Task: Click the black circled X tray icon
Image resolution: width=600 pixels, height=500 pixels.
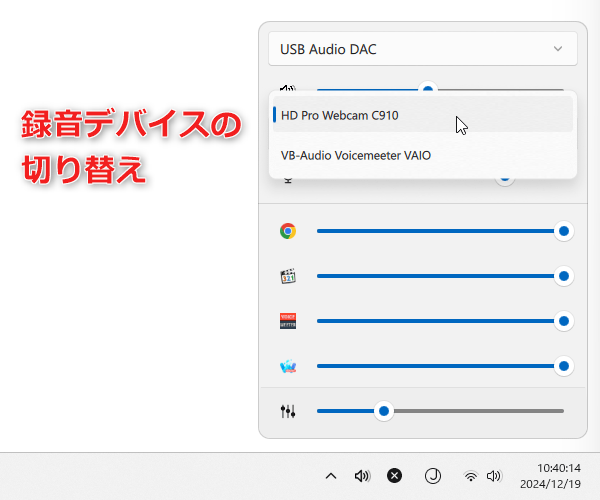Action: pyautogui.click(x=394, y=476)
